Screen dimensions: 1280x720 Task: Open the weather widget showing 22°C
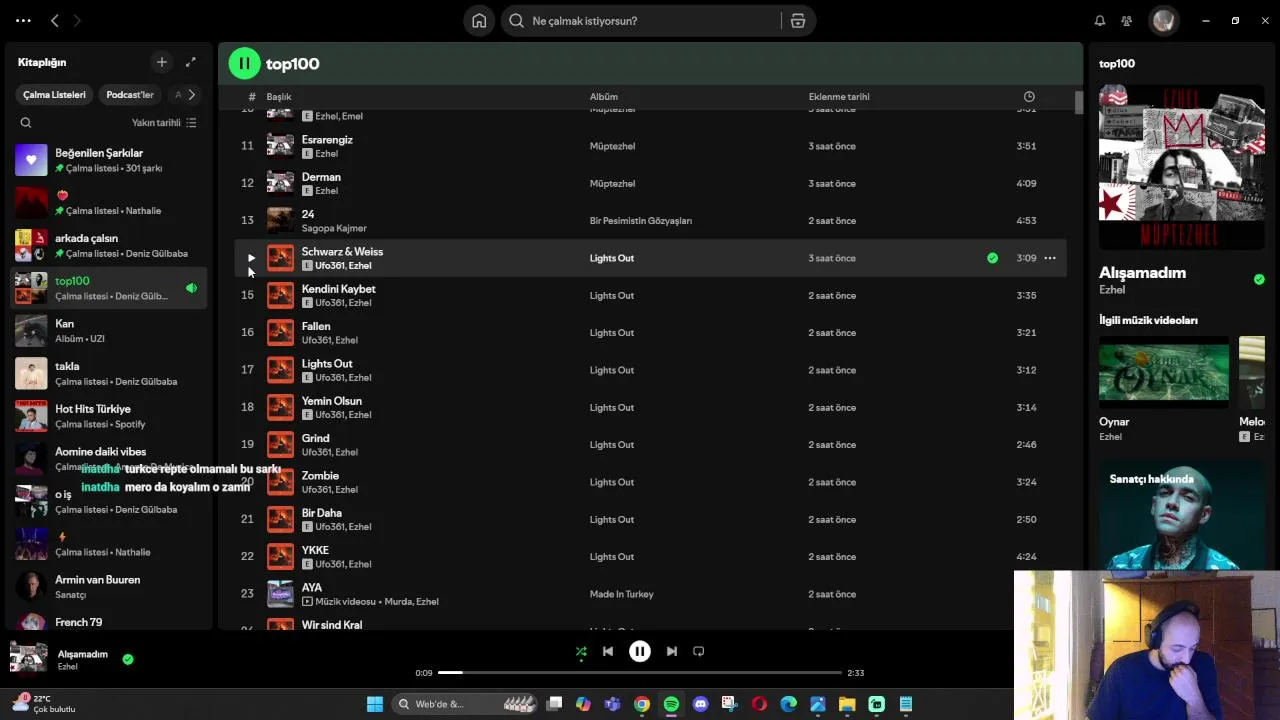44,704
